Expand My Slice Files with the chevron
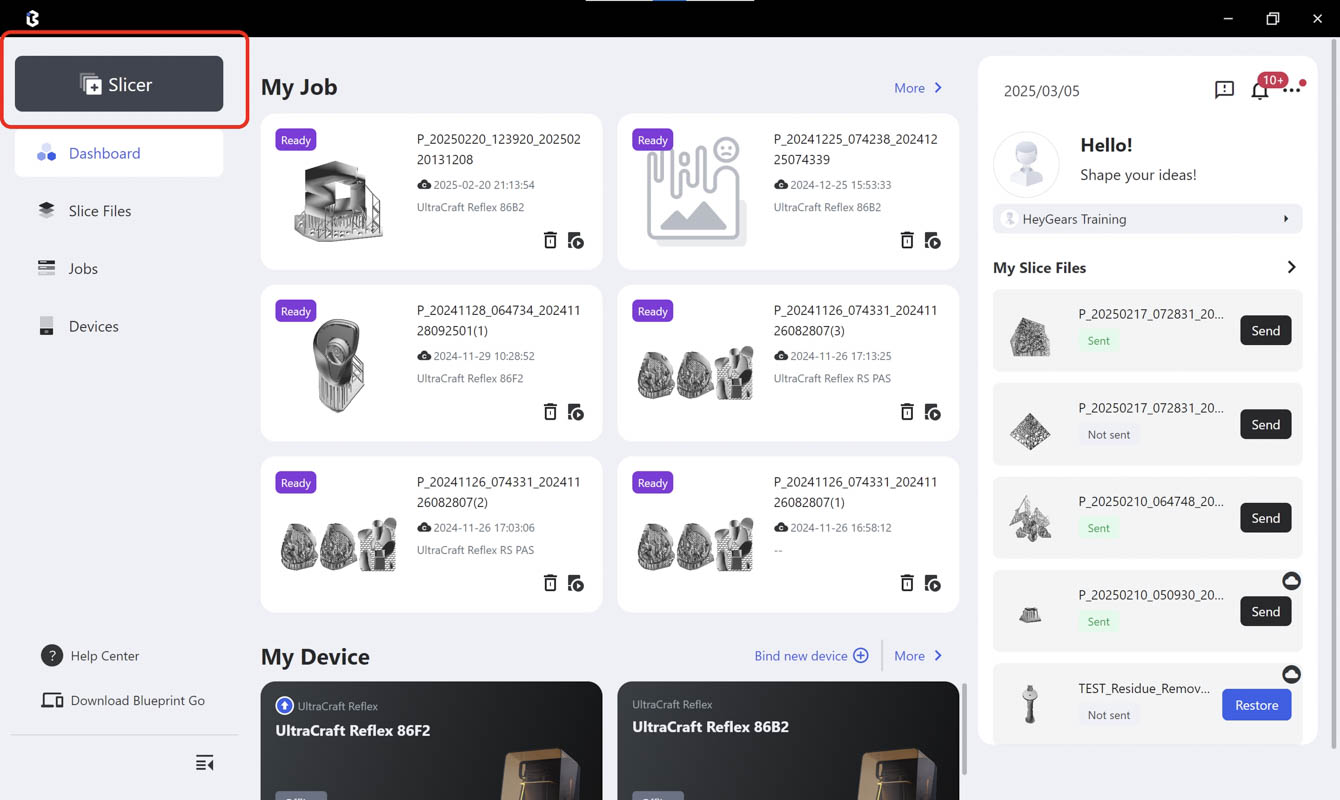Screen dimensions: 1340x800 tap(1291, 267)
